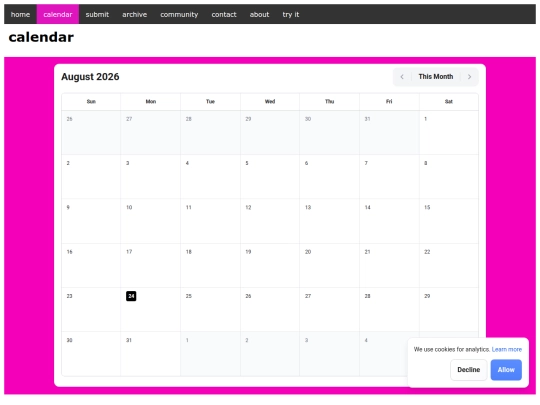Open the home nav item
The height and width of the screenshot is (405, 540).
coord(20,14)
